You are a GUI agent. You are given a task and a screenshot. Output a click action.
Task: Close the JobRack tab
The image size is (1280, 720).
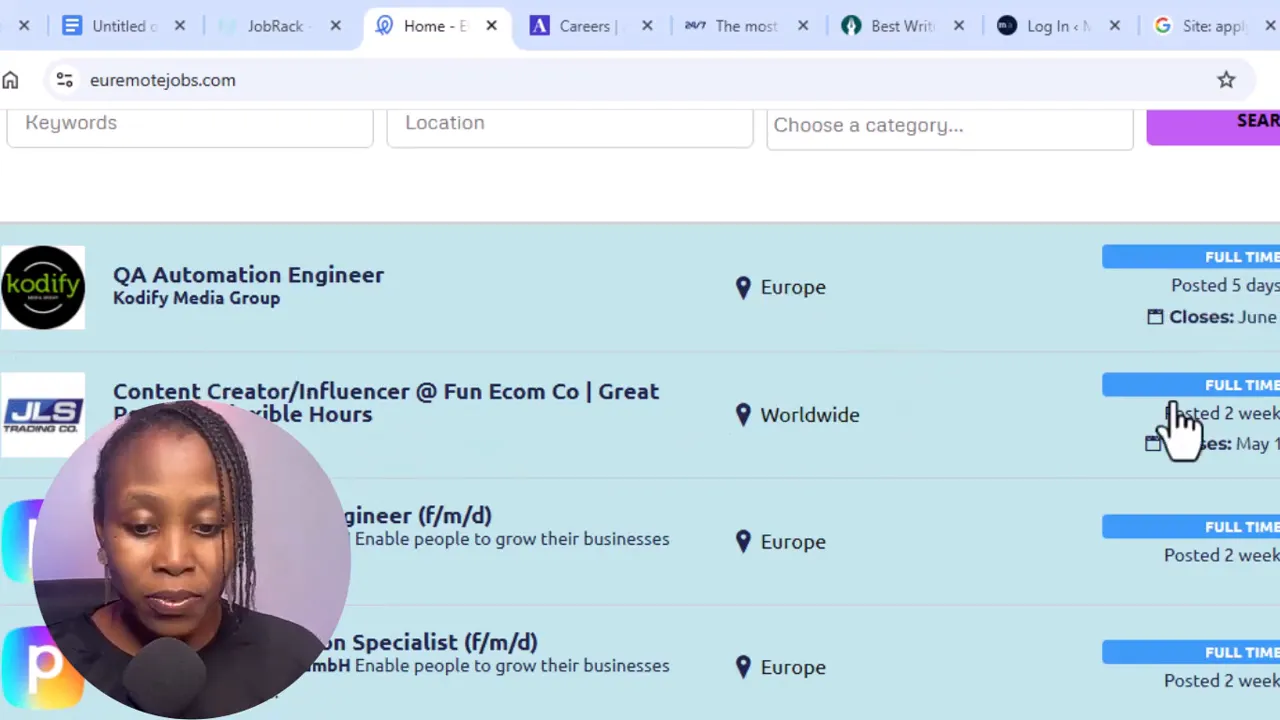(x=335, y=26)
